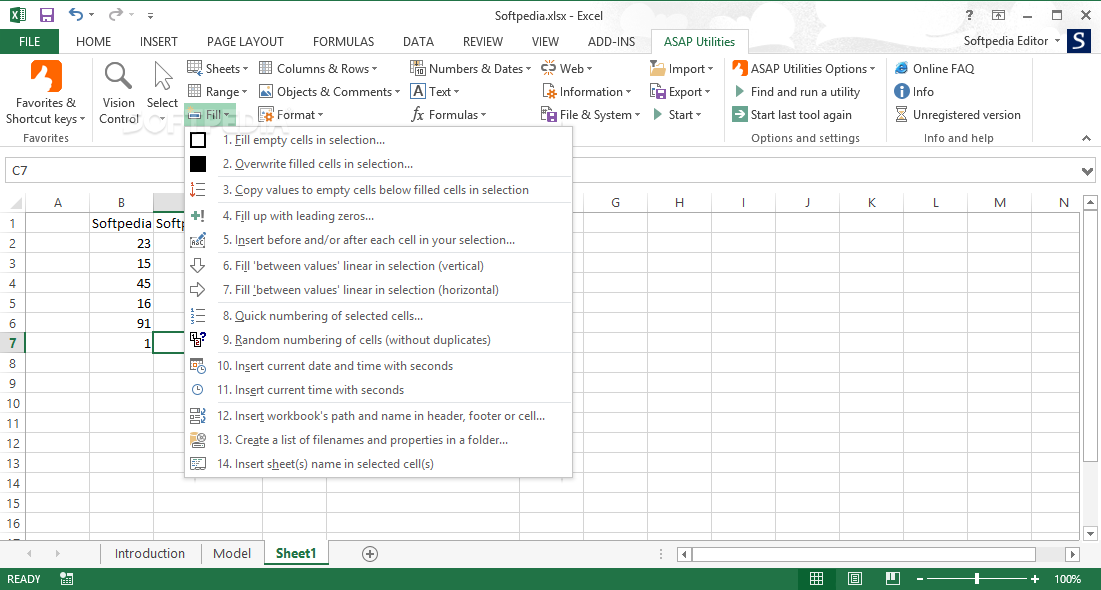
Task: Choose Fill up with leading zeros
Action: tap(379, 216)
